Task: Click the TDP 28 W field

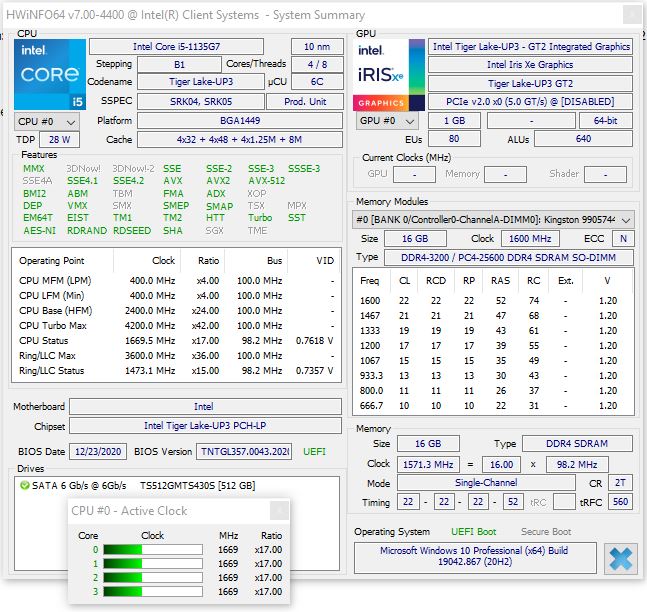Action: (59, 139)
